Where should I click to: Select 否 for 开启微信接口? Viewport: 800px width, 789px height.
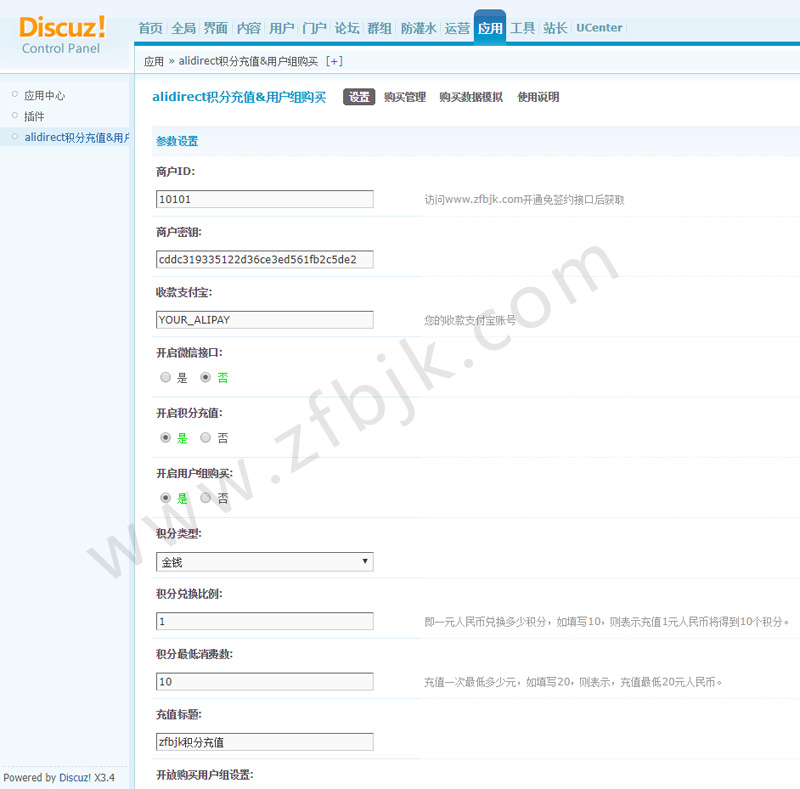tap(205, 377)
